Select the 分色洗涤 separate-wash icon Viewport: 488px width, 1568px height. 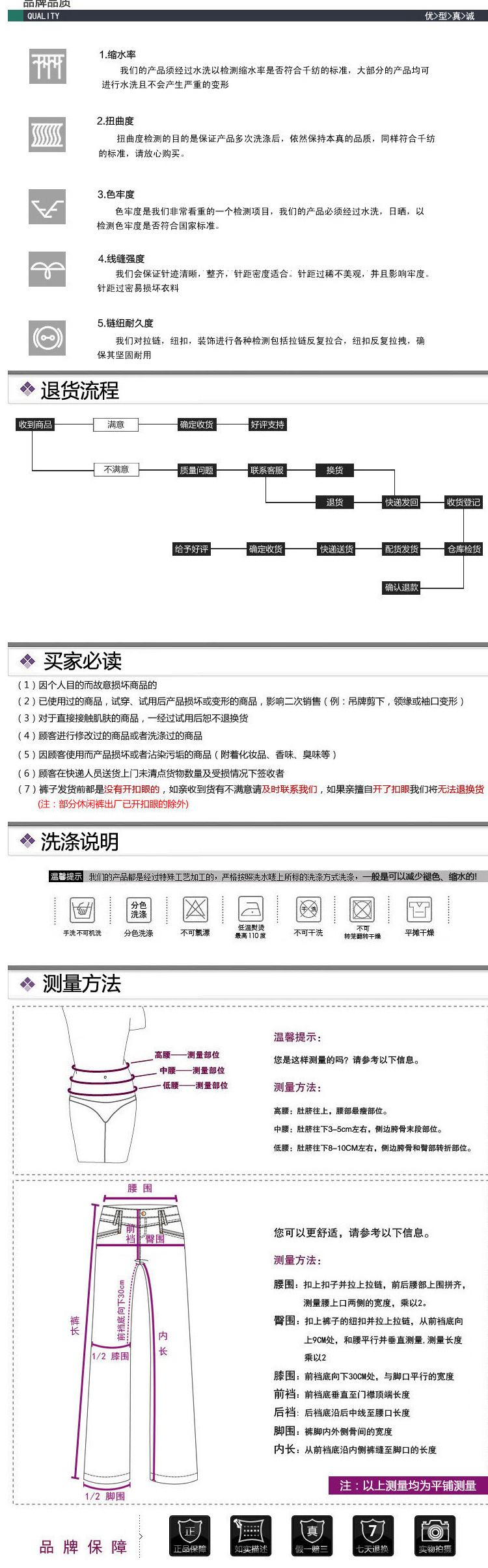(x=139, y=909)
